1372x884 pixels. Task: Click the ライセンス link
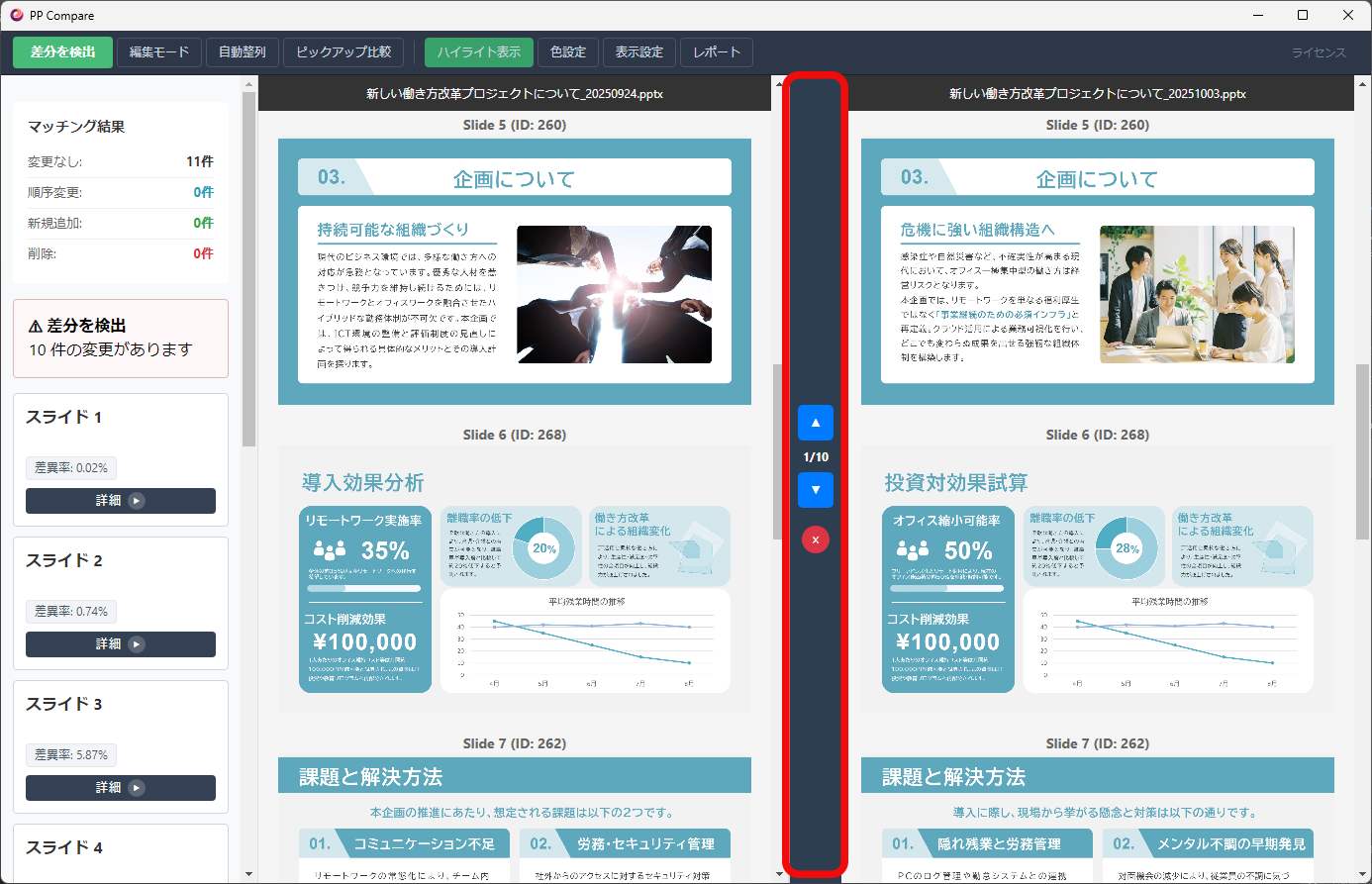click(x=1319, y=52)
